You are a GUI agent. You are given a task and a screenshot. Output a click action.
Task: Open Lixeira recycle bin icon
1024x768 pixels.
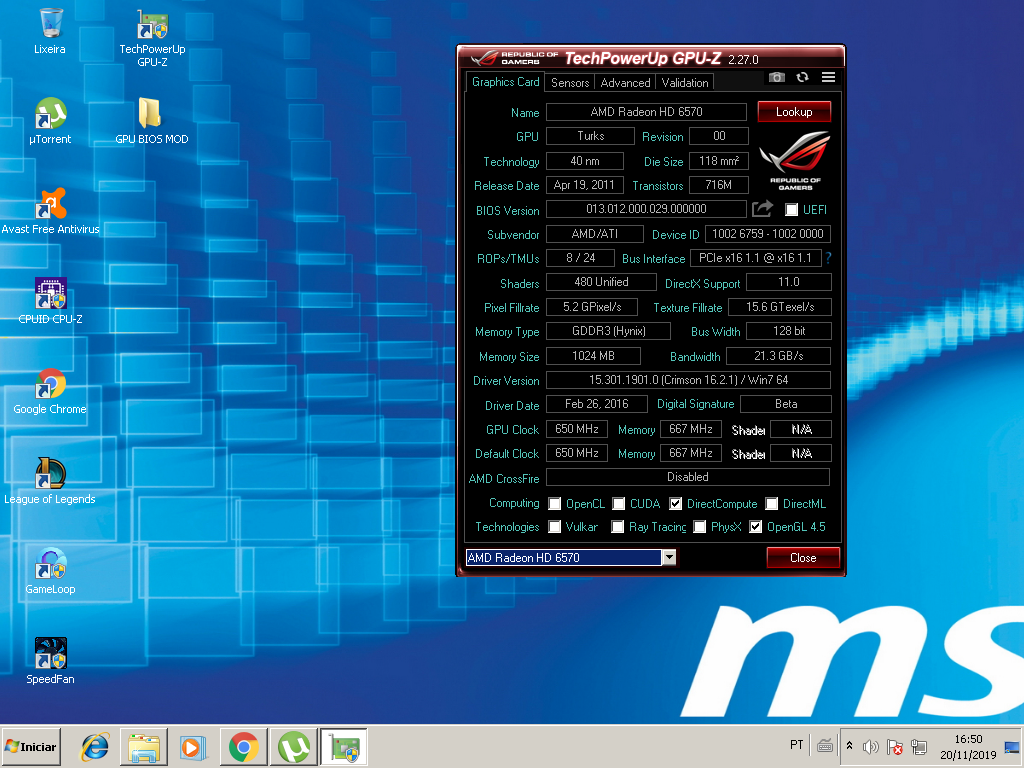click(x=50, y=31)
